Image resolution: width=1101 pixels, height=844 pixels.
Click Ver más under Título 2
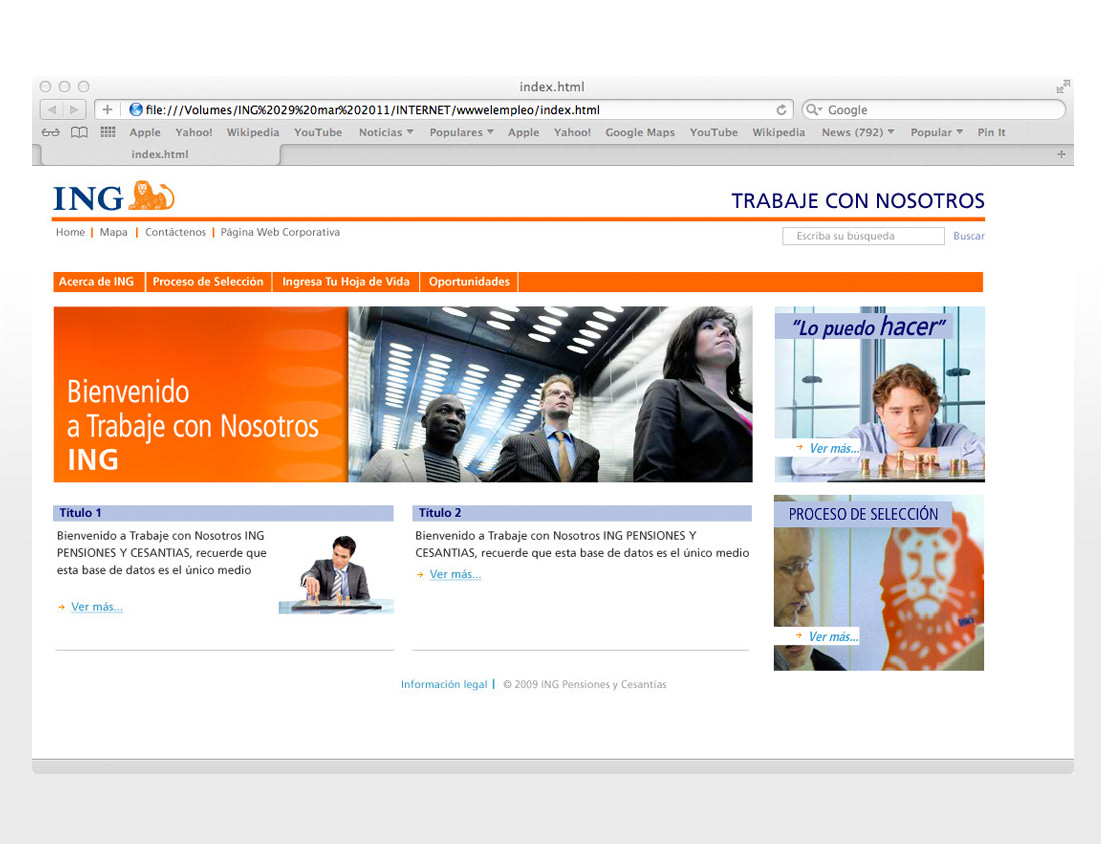coord(455,574)
